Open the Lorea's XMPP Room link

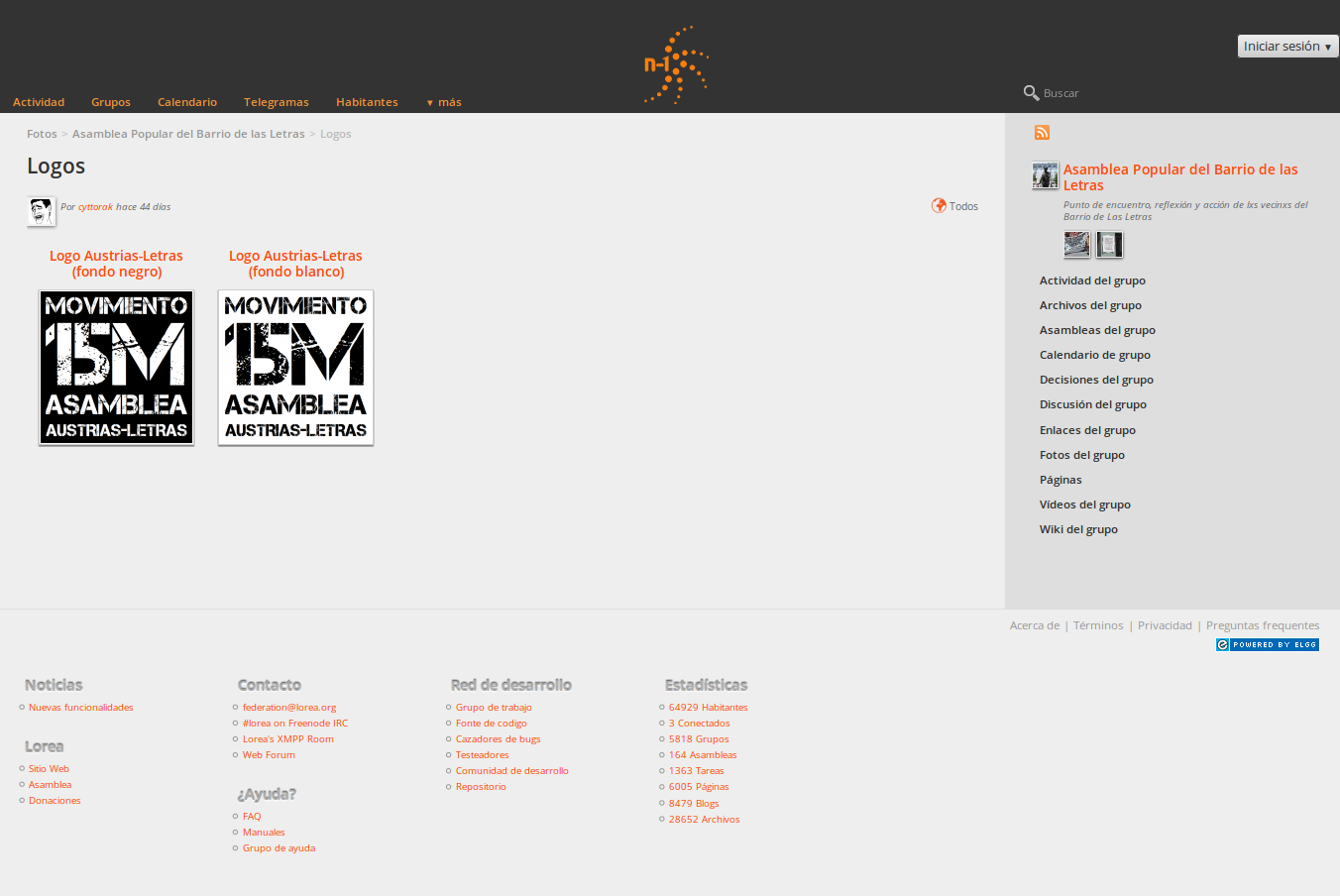pyautogui.click(x=288, y=739)
